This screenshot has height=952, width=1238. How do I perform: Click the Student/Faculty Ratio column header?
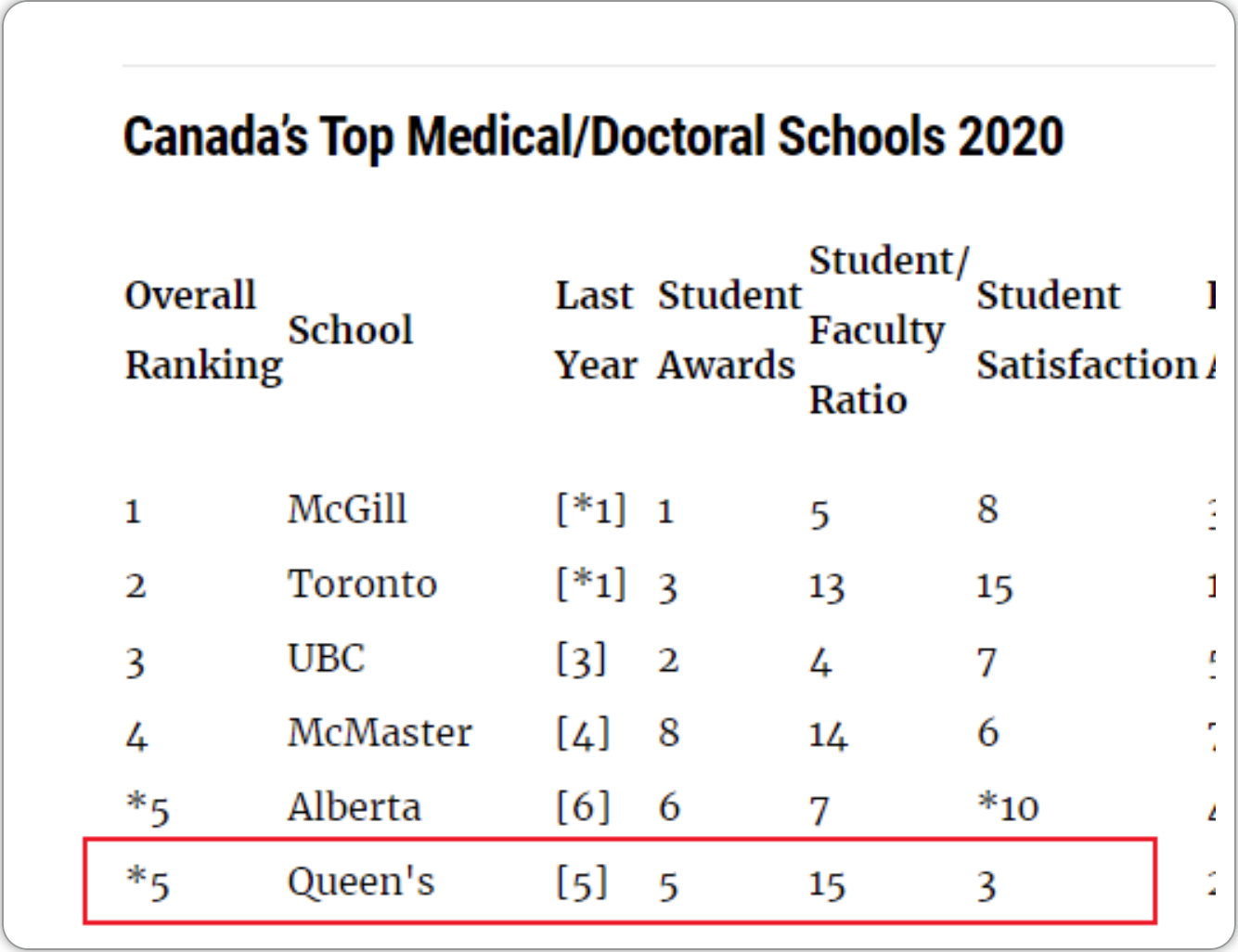point(887,330)
